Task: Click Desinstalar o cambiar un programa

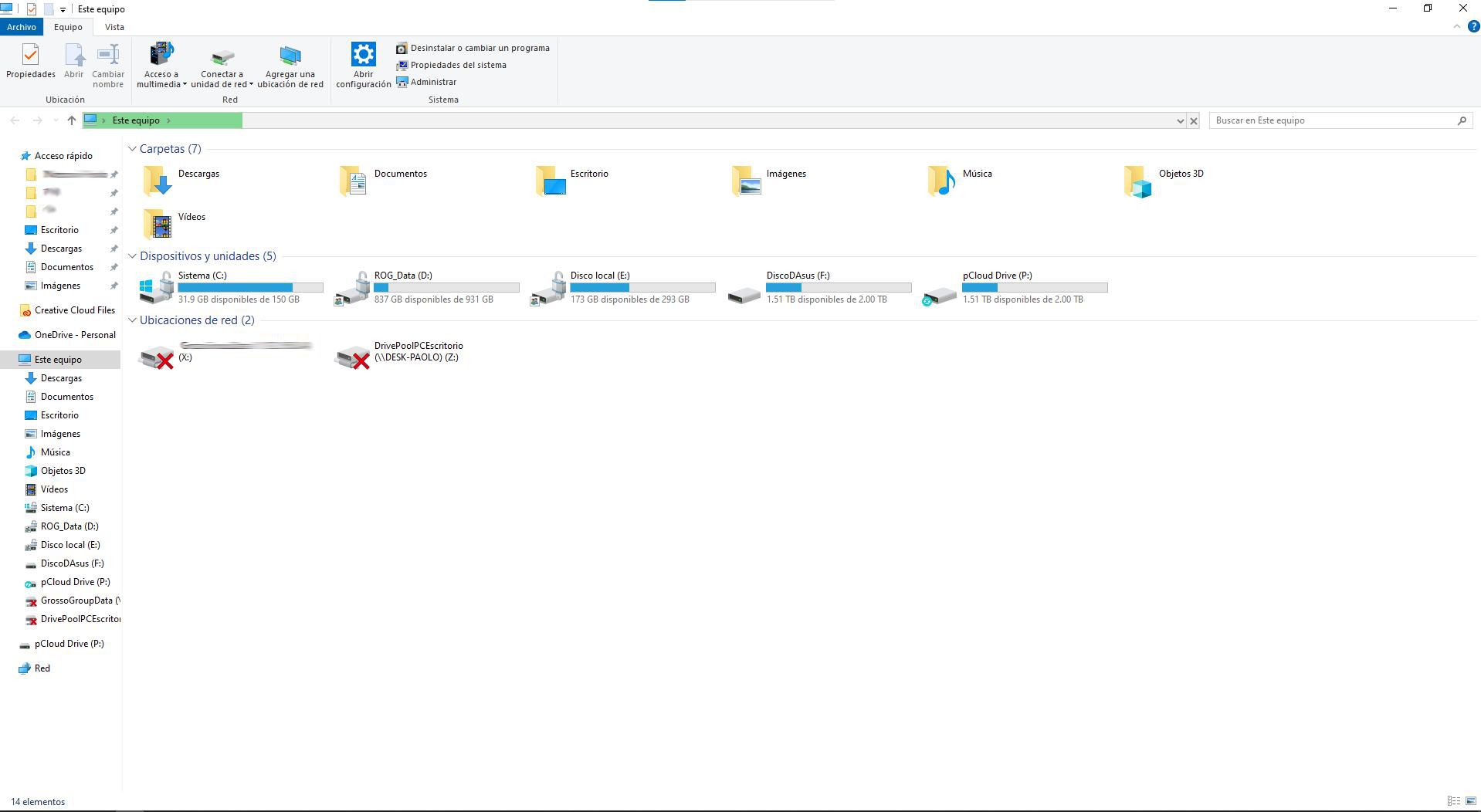Action: coord(479,48)
